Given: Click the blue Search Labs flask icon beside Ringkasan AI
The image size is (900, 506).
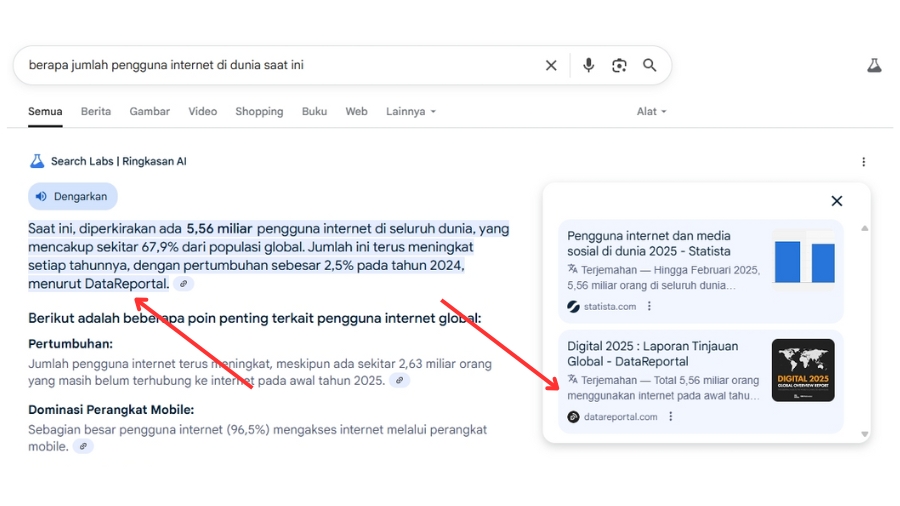Looking at the screenshot, I should coord(37,161).
